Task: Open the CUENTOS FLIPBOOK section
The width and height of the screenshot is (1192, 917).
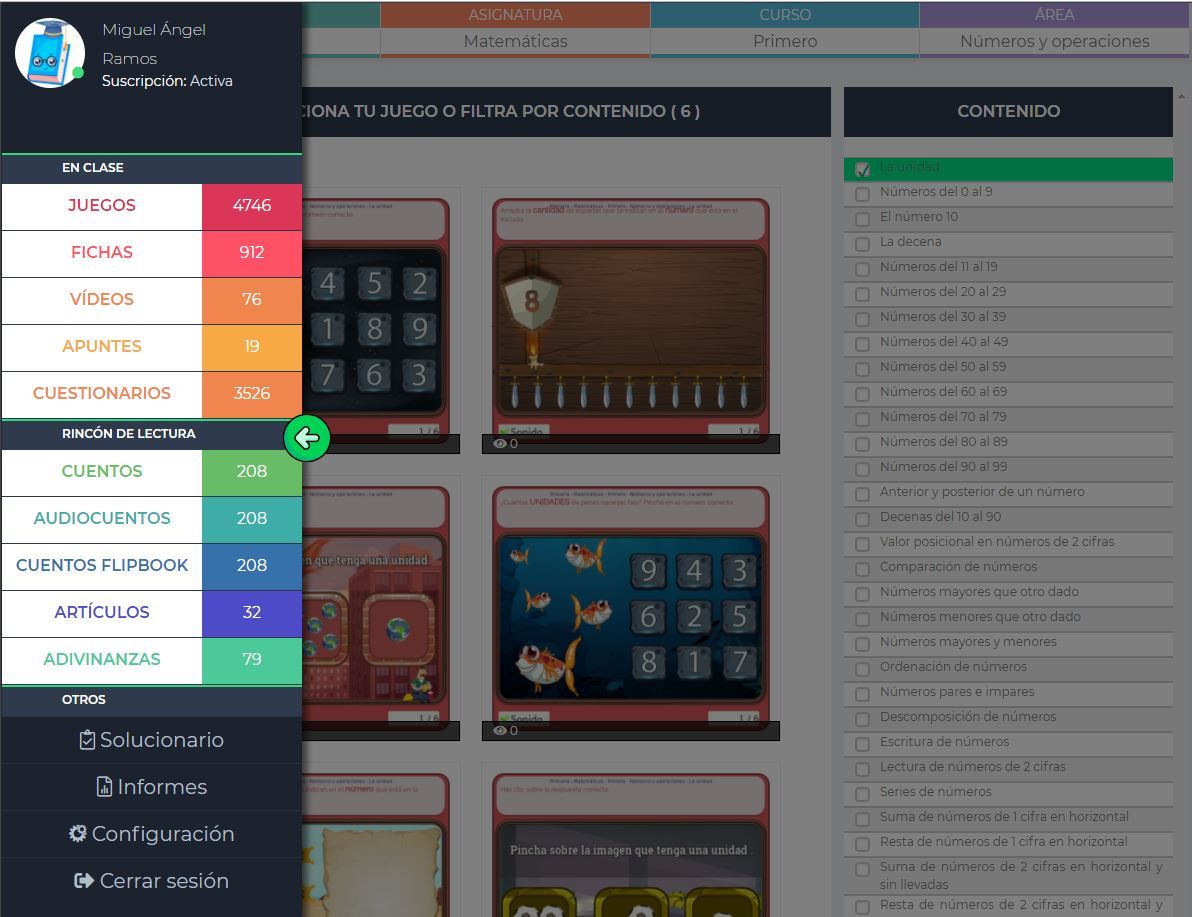Action: pyautogui.click(x=102, y=566)
